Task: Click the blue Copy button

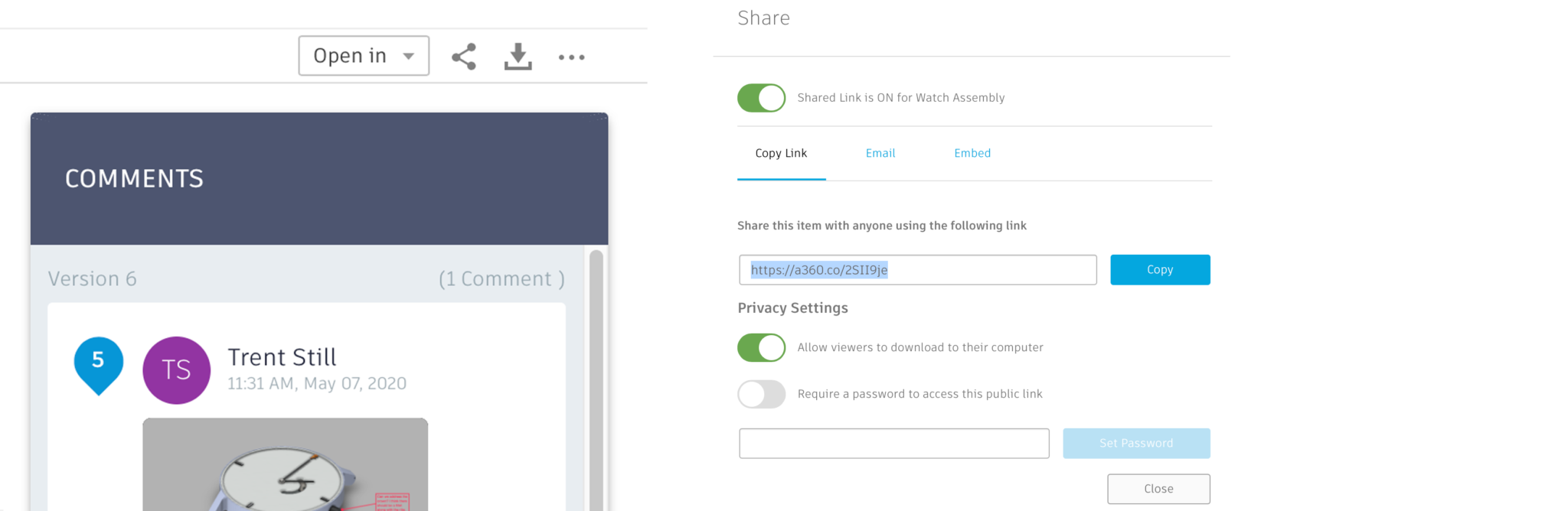Action: tap(1160, 269)
